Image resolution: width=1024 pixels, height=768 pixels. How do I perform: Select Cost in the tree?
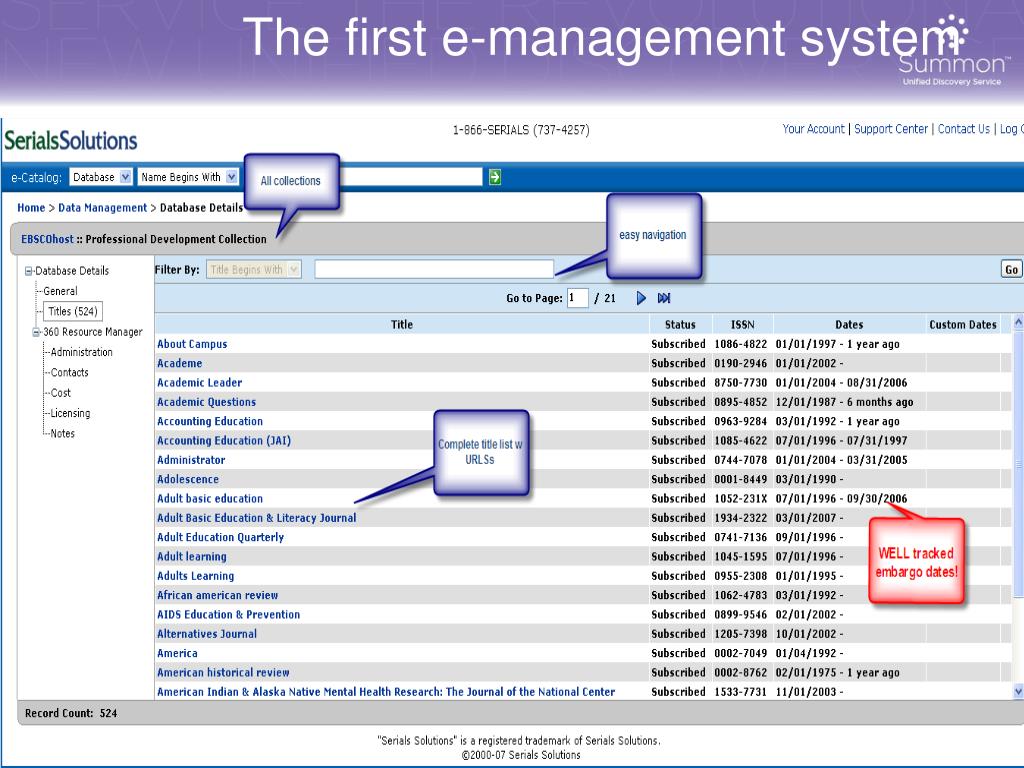click(61, 393)
